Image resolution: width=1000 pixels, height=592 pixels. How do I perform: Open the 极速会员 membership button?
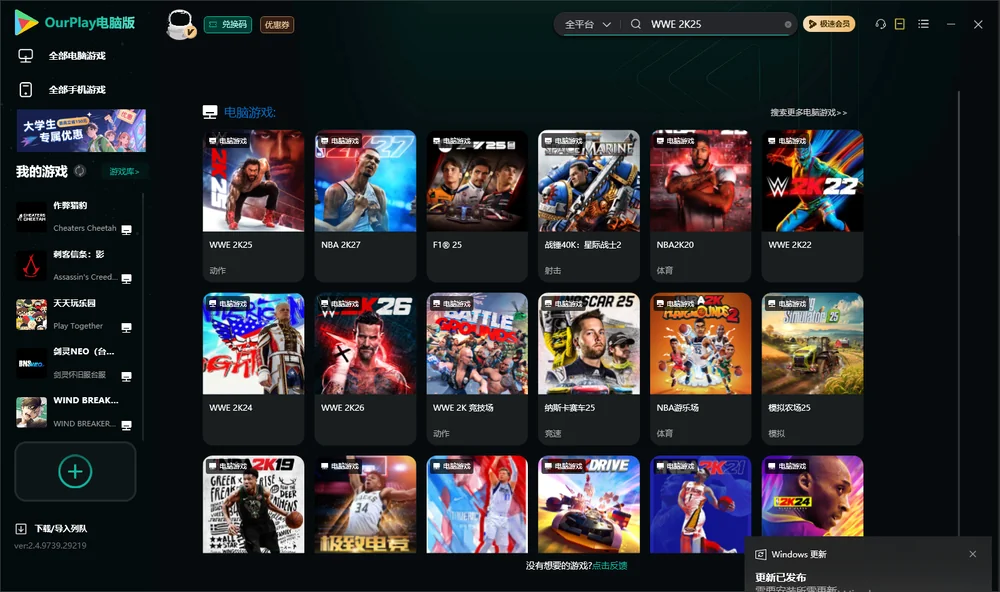tap(828, 24)
